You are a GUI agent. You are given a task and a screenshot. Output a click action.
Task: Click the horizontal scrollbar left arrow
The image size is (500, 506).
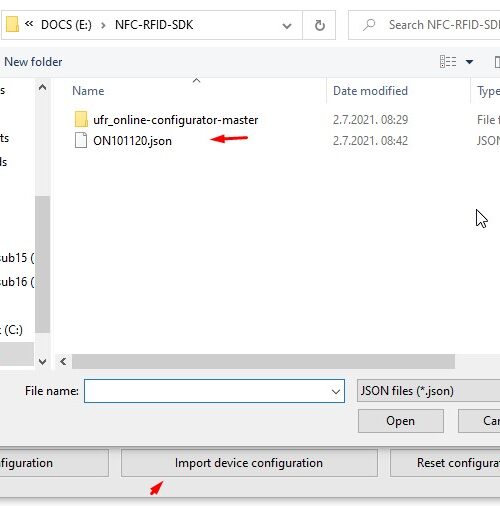63,361
